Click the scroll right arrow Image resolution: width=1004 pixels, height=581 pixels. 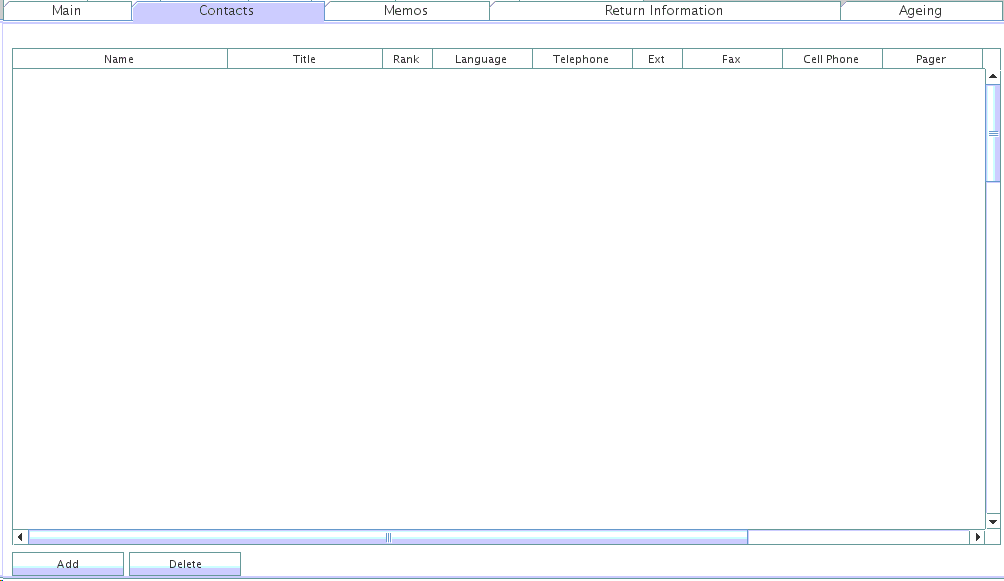[977, 537]
